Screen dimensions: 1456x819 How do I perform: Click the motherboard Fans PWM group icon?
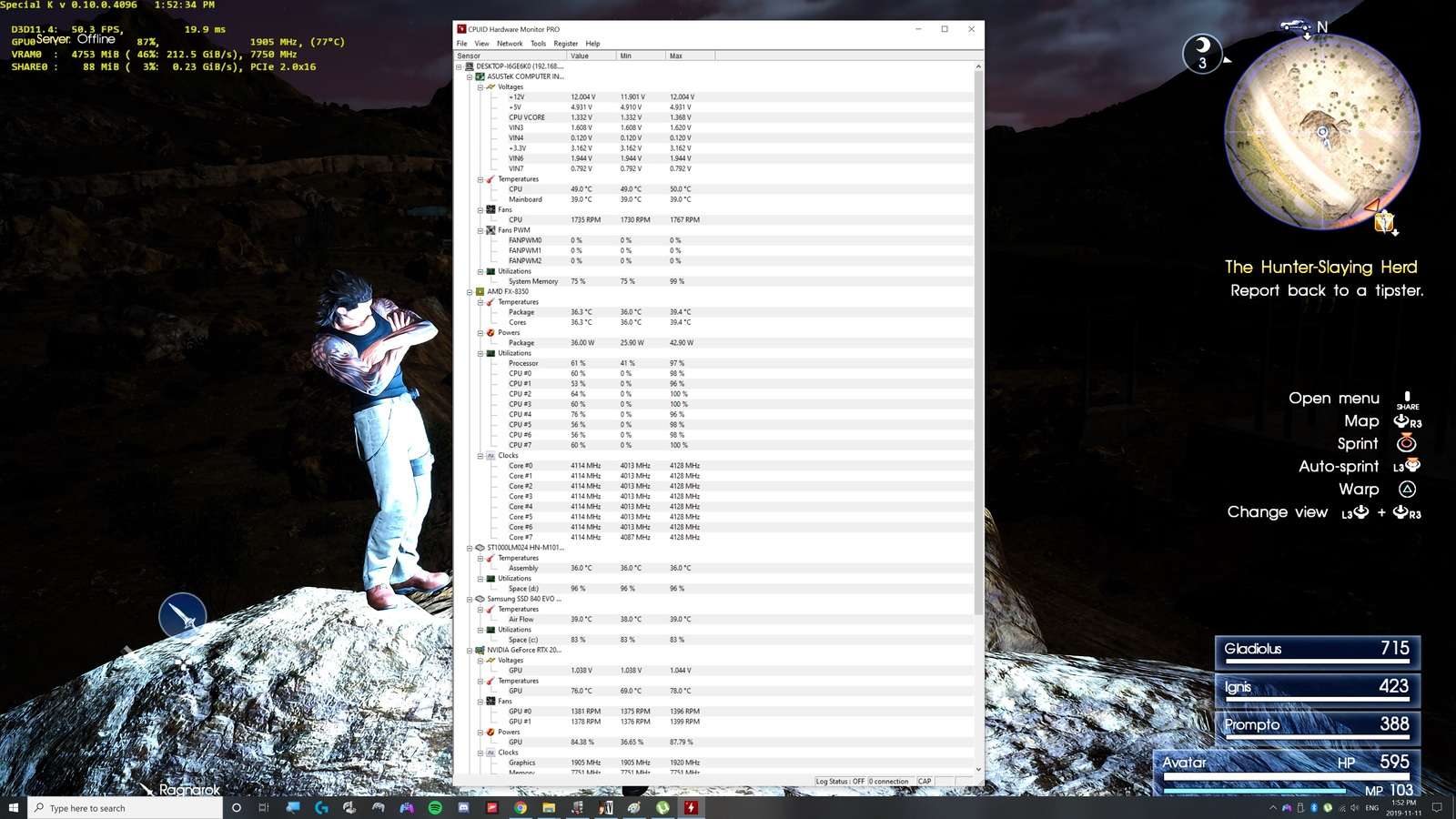tap(491, 230)
